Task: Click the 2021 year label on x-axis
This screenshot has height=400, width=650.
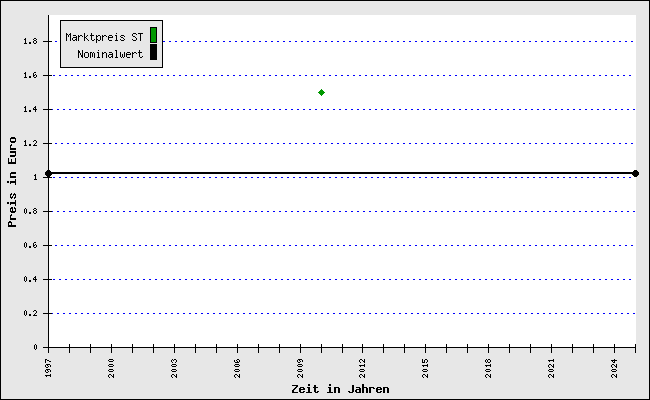Action: tap(551, 366)
